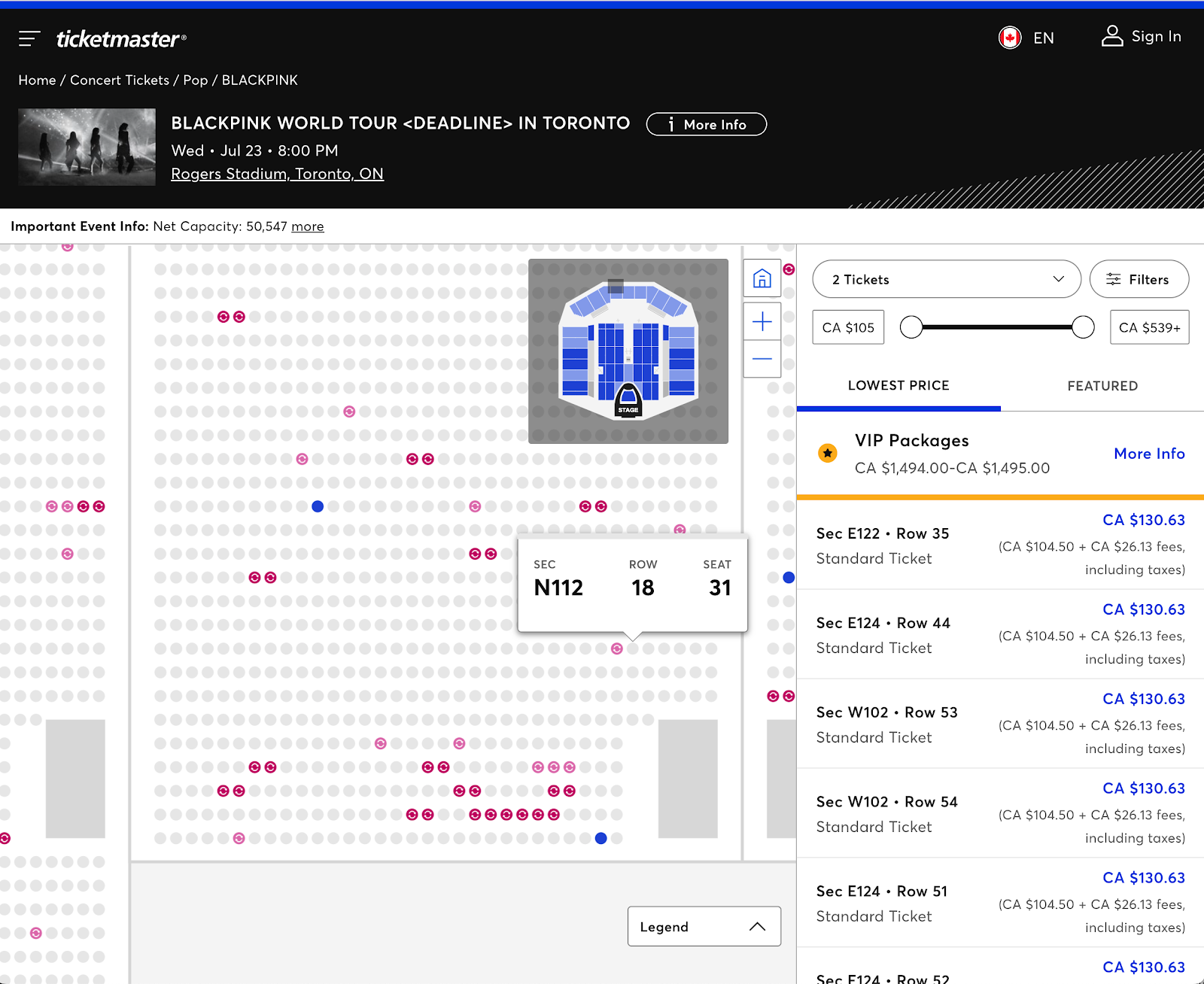Viewport: 1204px width, 984px height.
Task: Open the Filters button
Action: (1139, 279)
